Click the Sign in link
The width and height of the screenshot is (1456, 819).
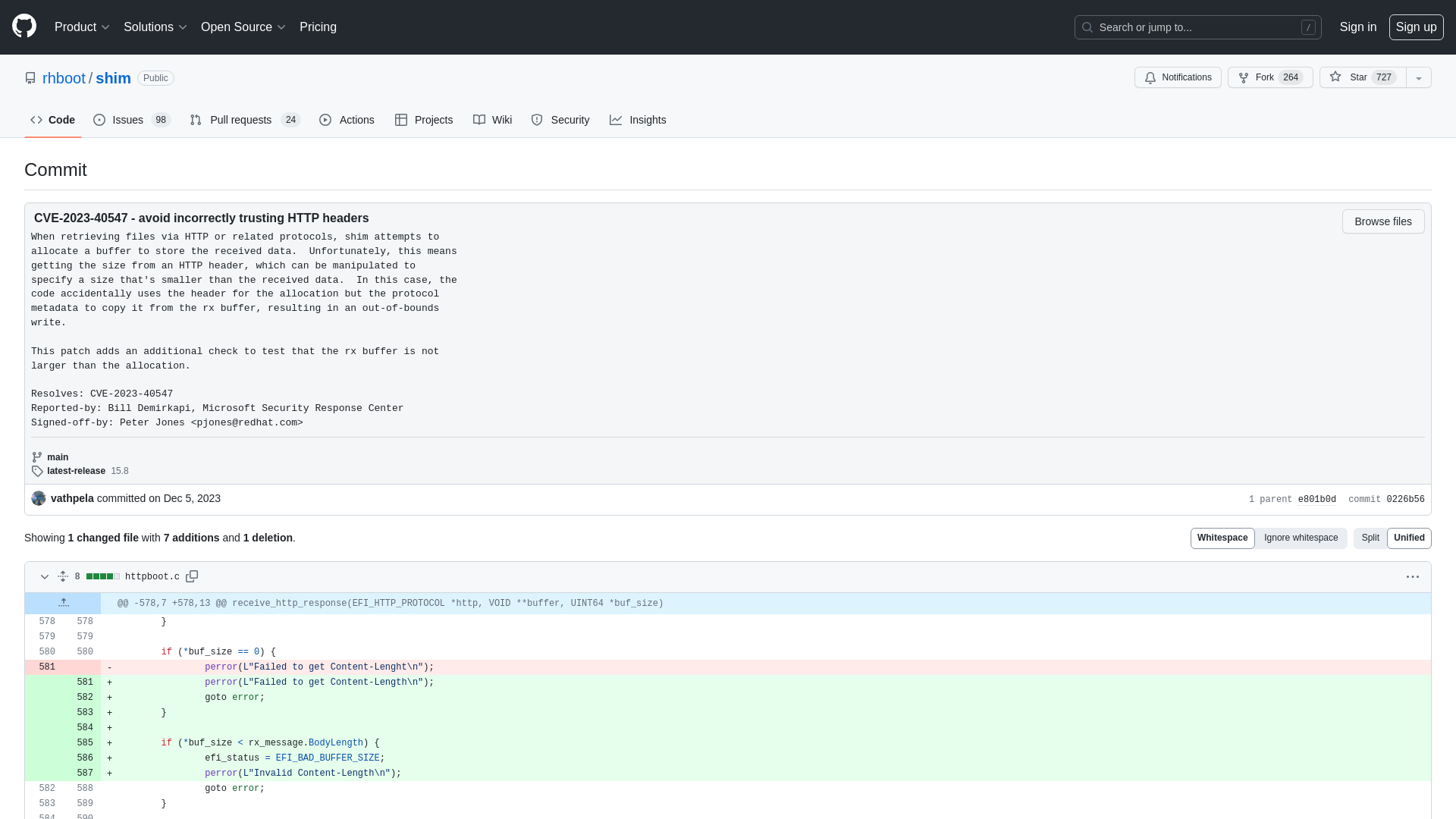tap(1357, 27)
